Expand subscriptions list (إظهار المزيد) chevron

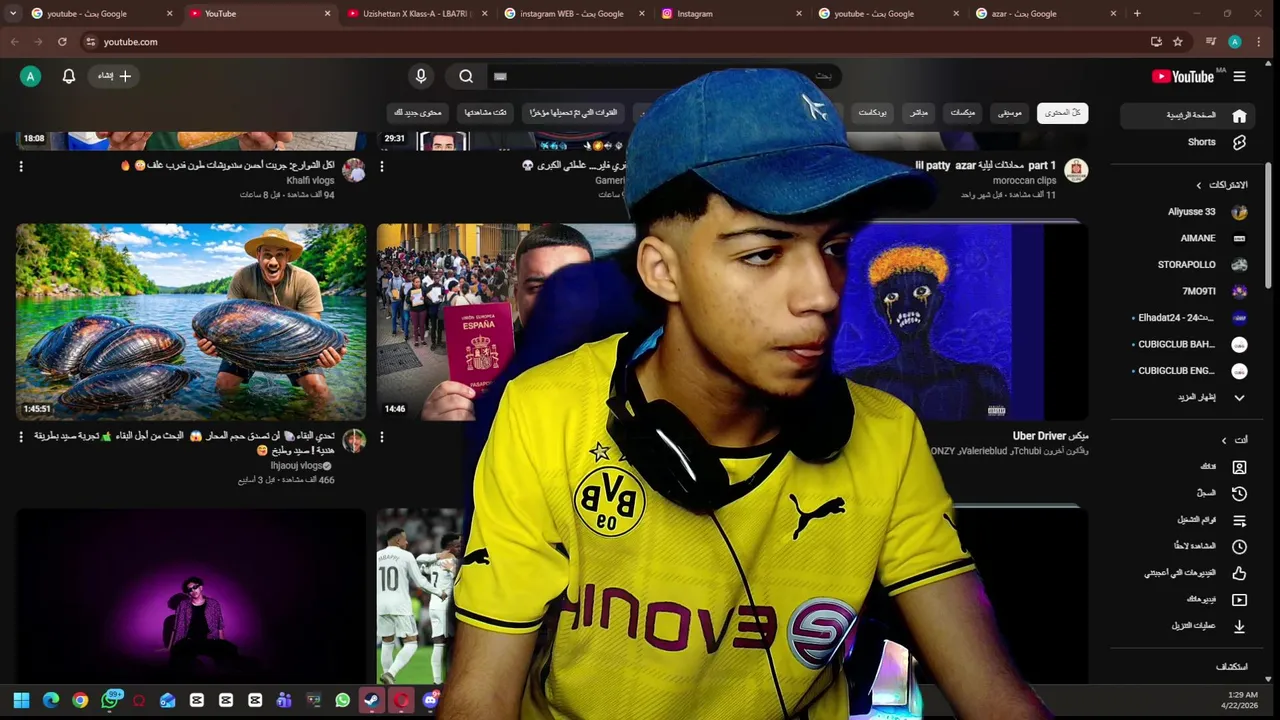(x=1239, y=397)
